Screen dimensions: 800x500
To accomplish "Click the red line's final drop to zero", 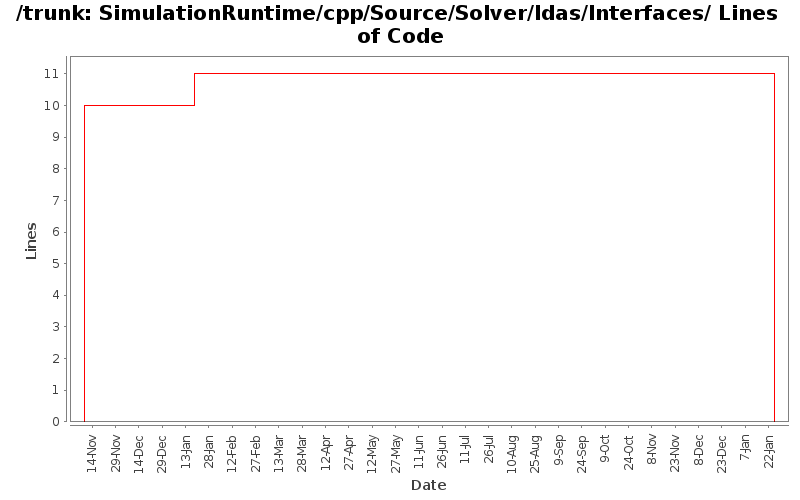I will [x=774, y=248].
